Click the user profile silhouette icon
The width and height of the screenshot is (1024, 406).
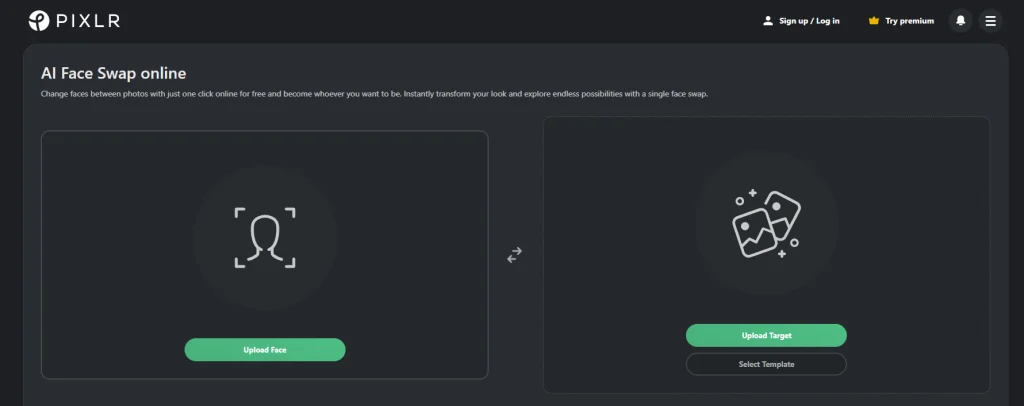pos(768,20)
